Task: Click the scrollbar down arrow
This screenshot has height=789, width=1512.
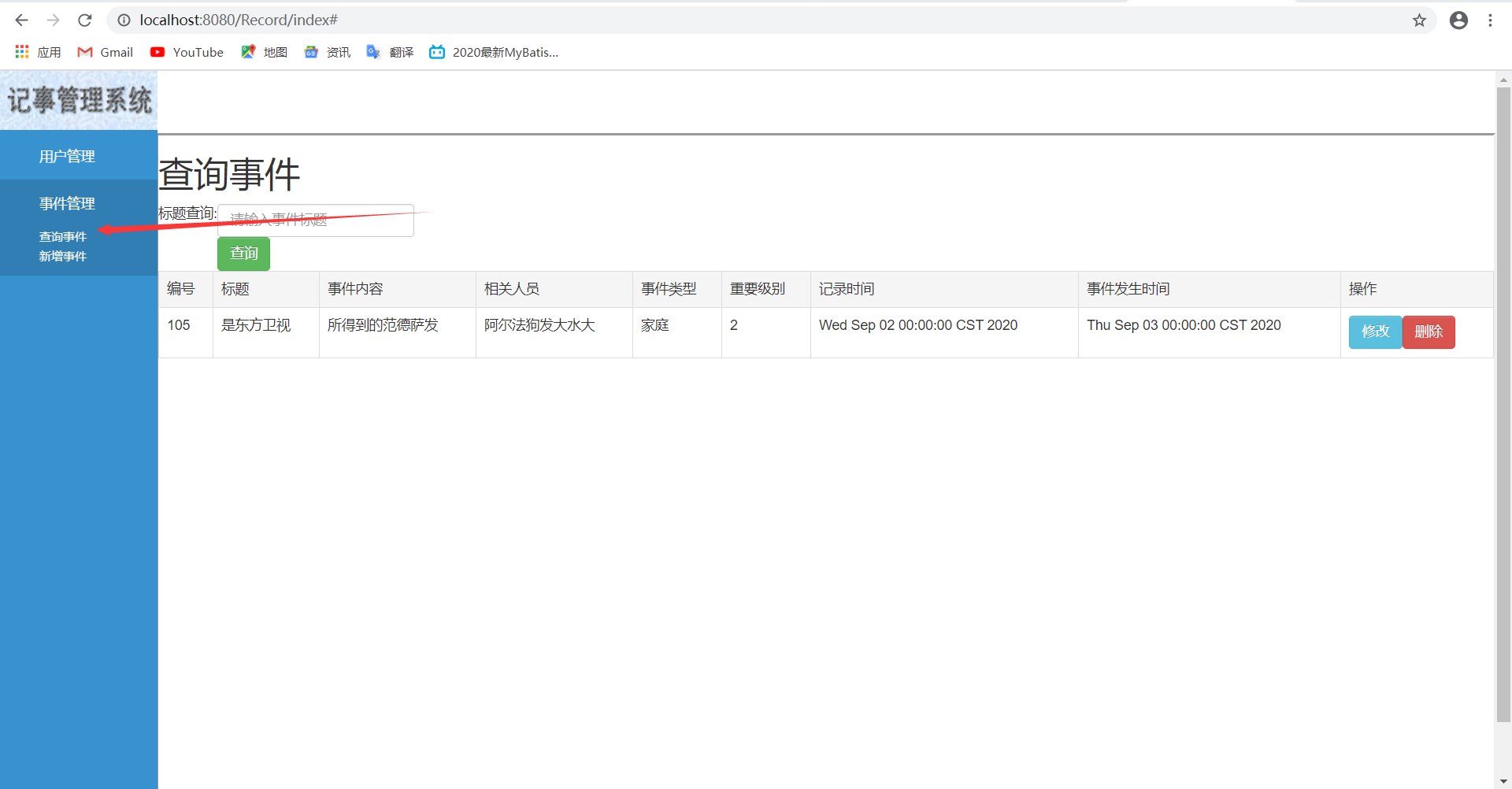Action: [1503, 782]
